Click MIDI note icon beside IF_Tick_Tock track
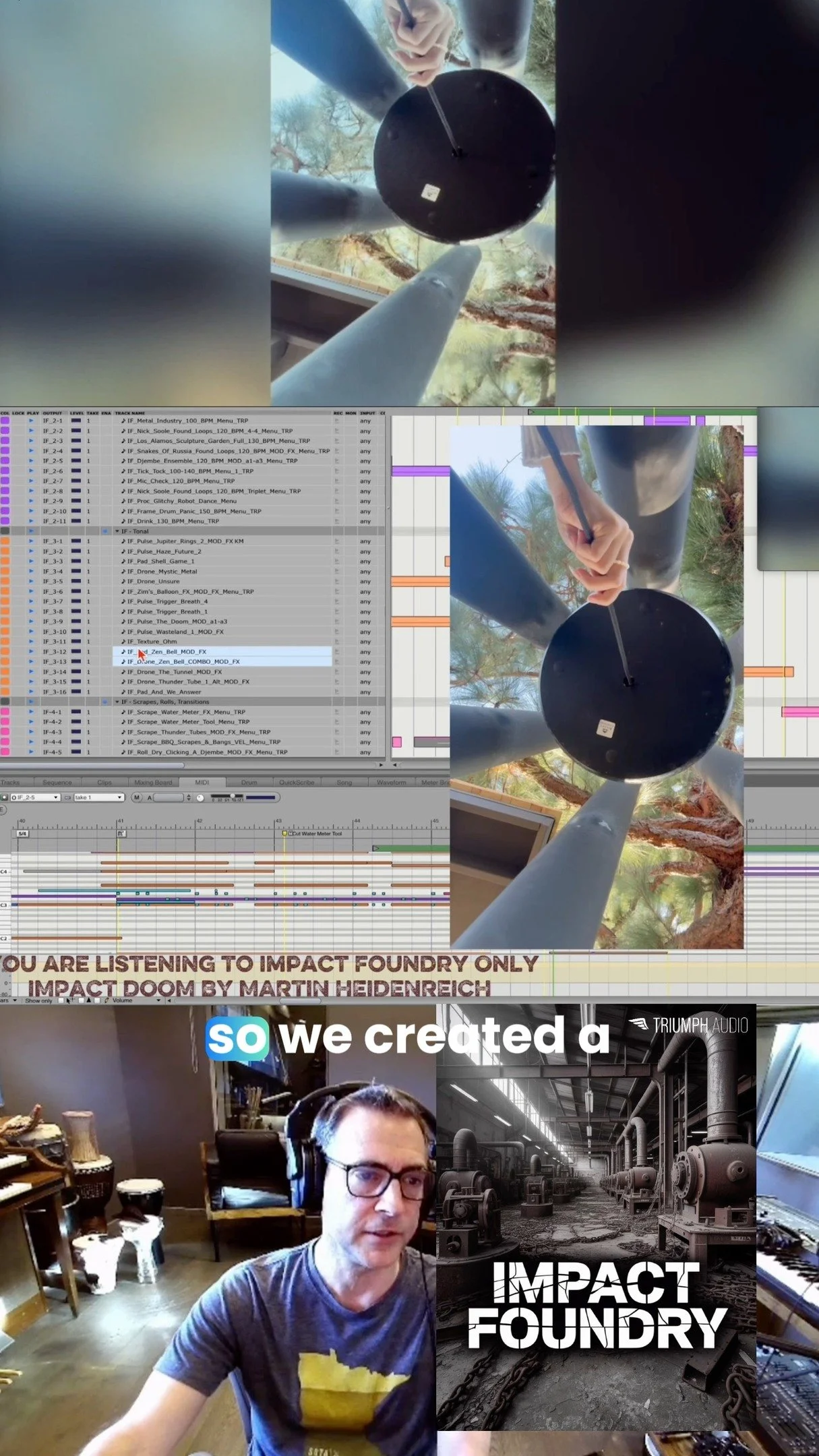Image resolution: width=819 pixels, height=1456 pixels. [x=123, y=471]
